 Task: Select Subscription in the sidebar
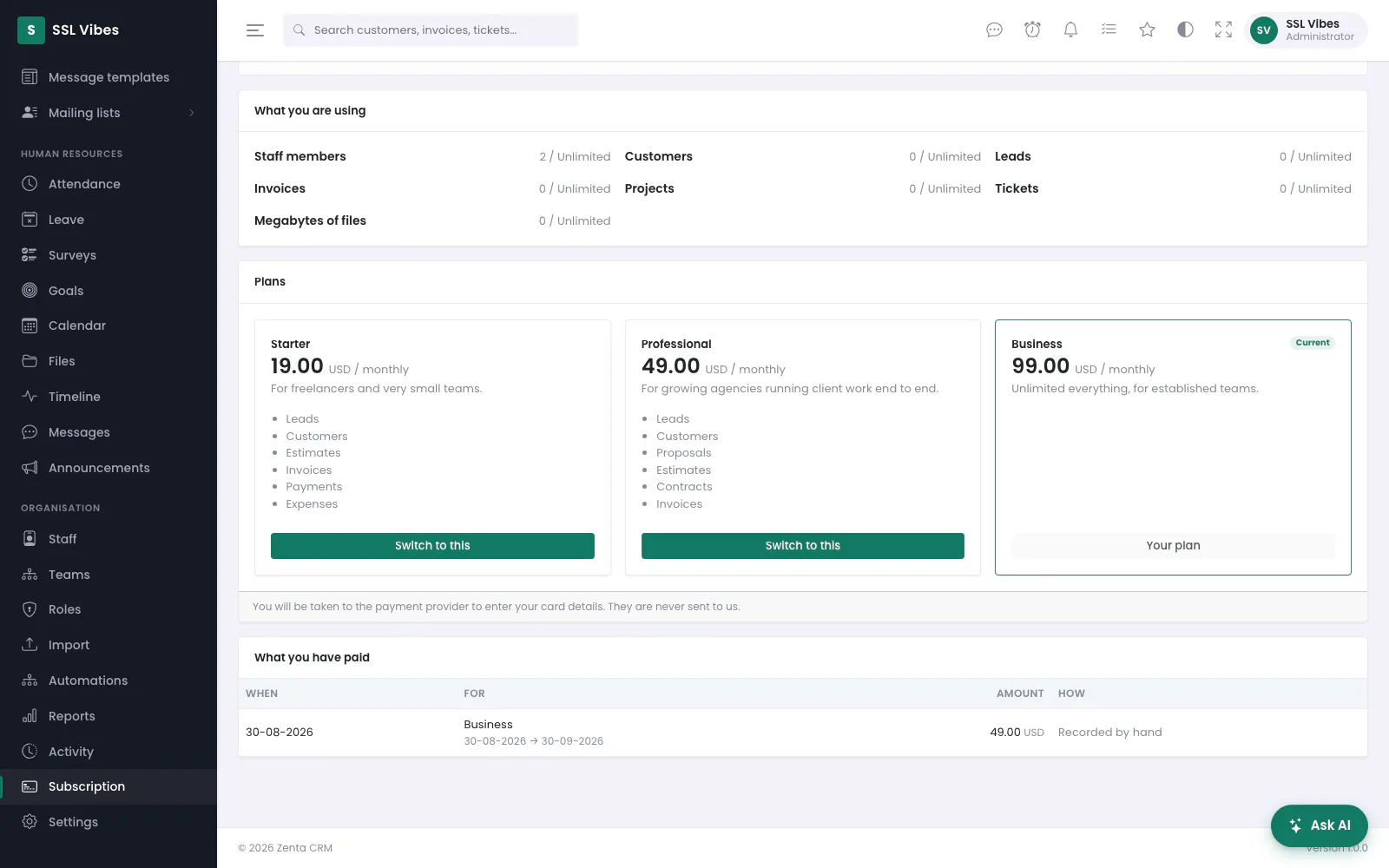109,786
